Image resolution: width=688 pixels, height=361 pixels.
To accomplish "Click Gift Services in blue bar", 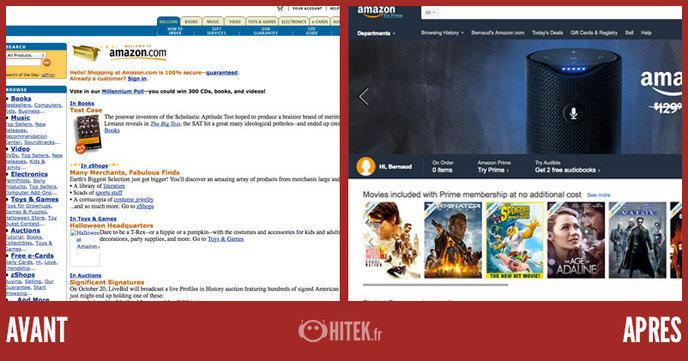I will point(216,31).
